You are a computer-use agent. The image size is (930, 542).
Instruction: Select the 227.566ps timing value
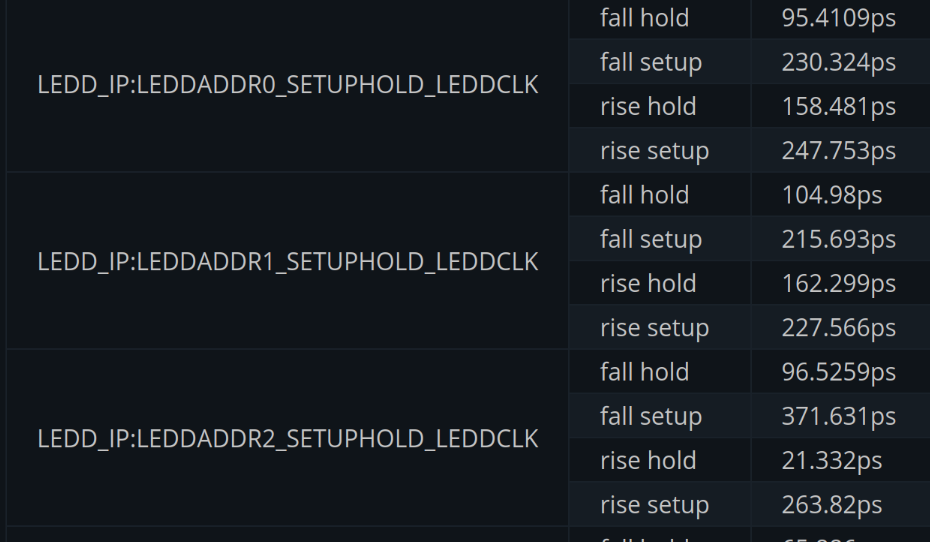point(838,328)
